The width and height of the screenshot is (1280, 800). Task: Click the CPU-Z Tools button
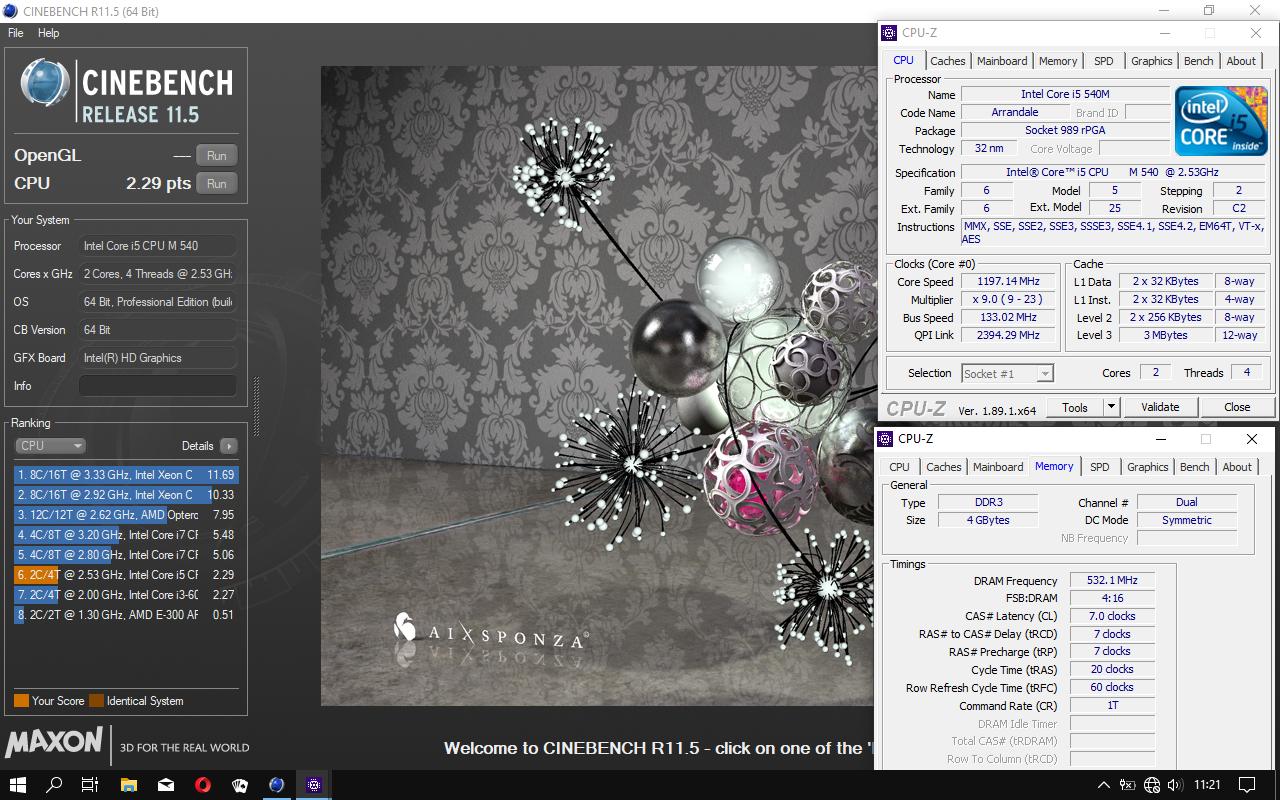coord(1075,407)
